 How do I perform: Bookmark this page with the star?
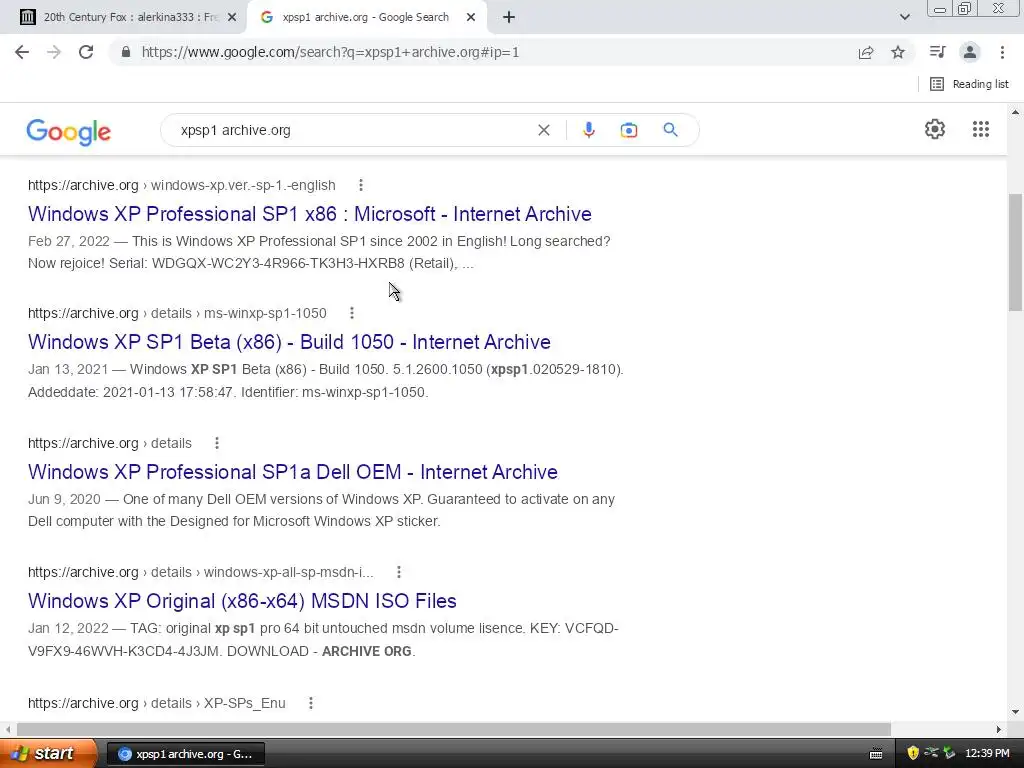tap(898, 52)
